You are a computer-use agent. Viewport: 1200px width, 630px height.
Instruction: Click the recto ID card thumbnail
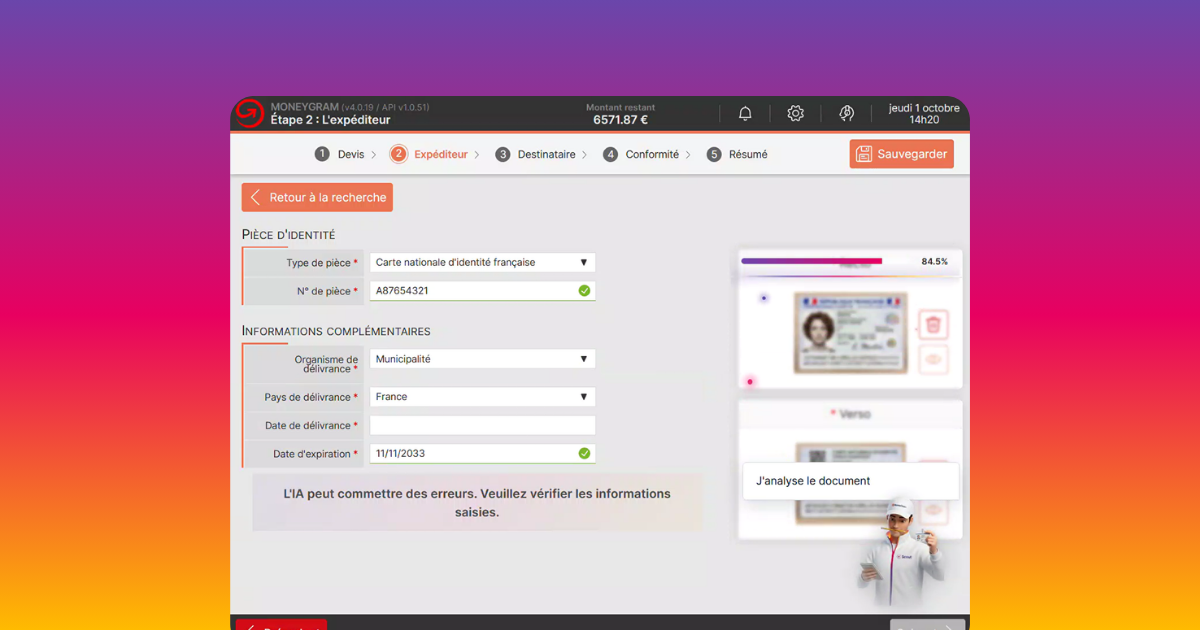[x=851, y=333]
